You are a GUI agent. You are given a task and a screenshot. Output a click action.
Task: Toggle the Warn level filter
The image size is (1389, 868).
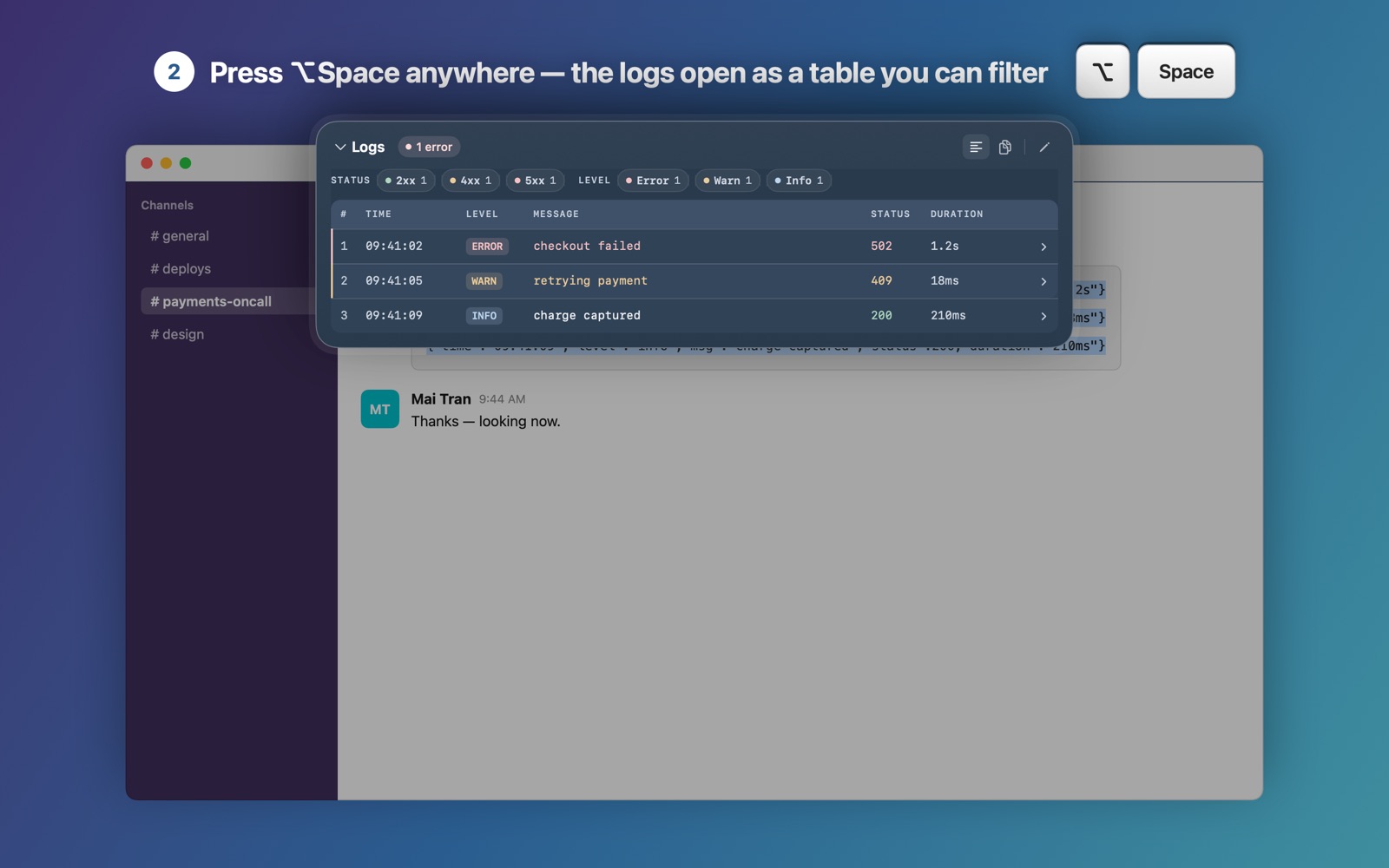pyautogui.click(x=727, y=181)
